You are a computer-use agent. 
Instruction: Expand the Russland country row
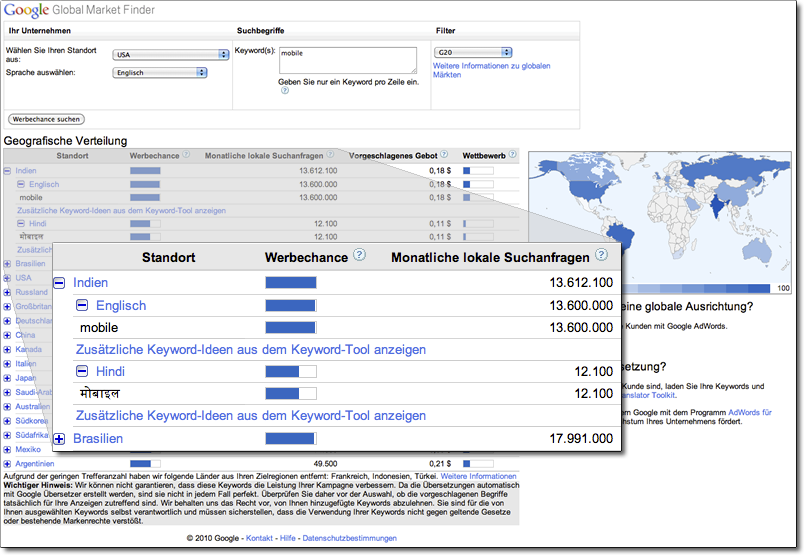[7, 292]
